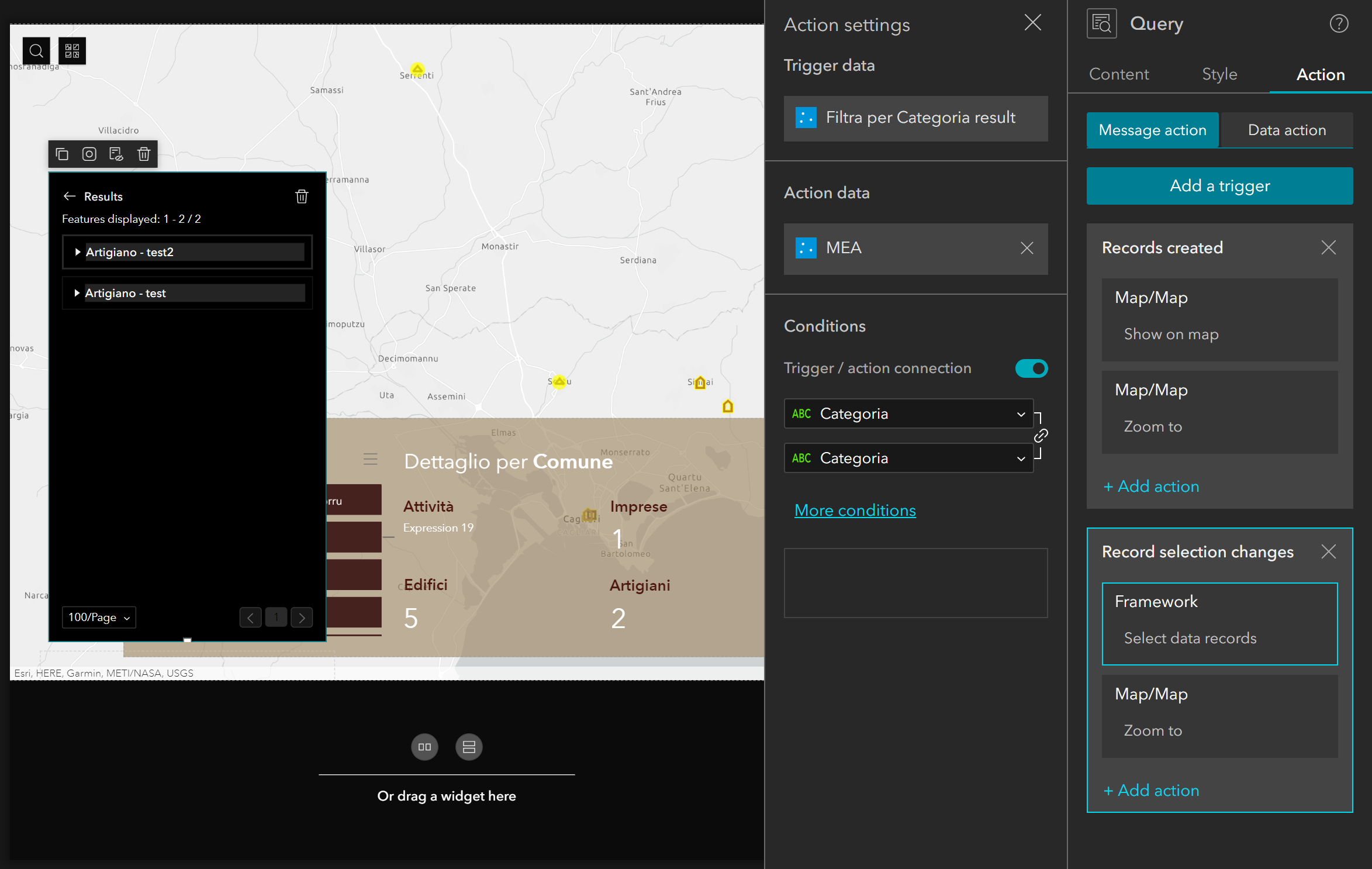Remove MEA from Action data
Screen dimensions: 1372x869
pos(1027,248)
